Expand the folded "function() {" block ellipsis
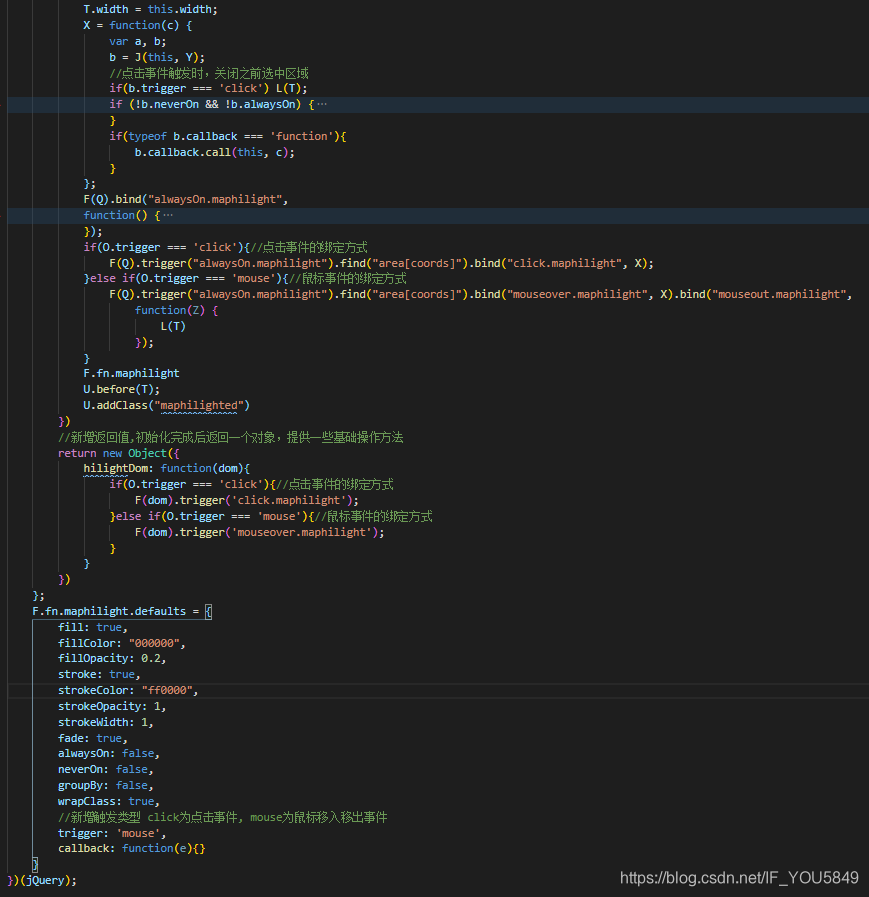Screen dimensions: 869x897 click(x=168, y=215)
